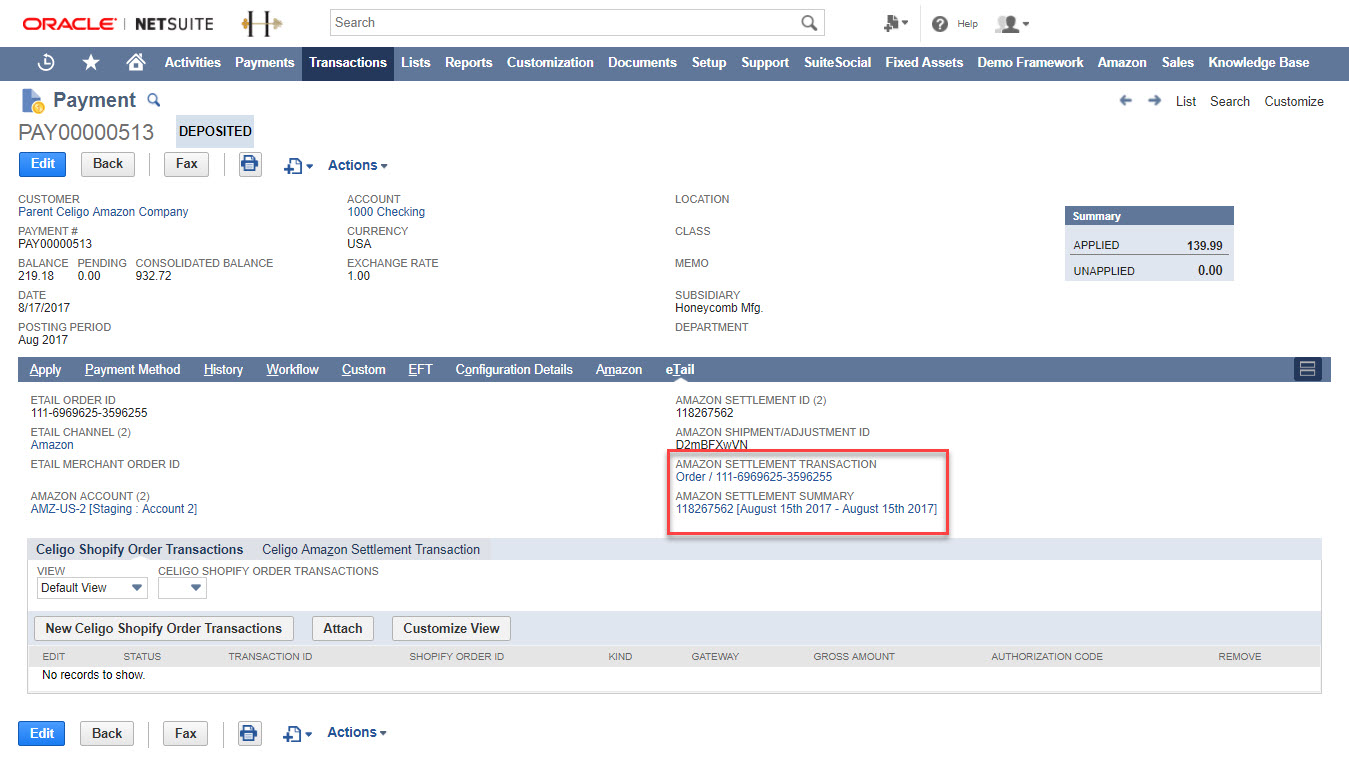The width and height of the screenshot is (1349, 767).
Task: Go to previous record with left arrow
Action: click(1126, 101)
